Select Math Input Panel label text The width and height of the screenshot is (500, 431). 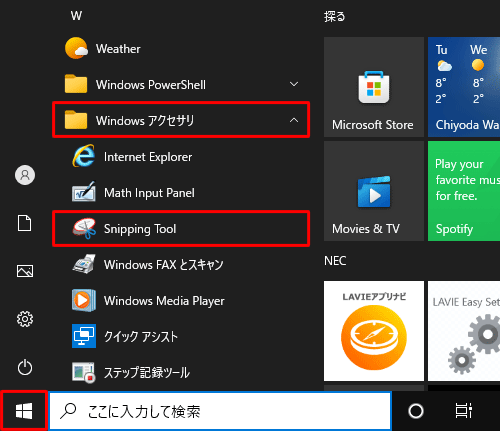tap(149, 193)
